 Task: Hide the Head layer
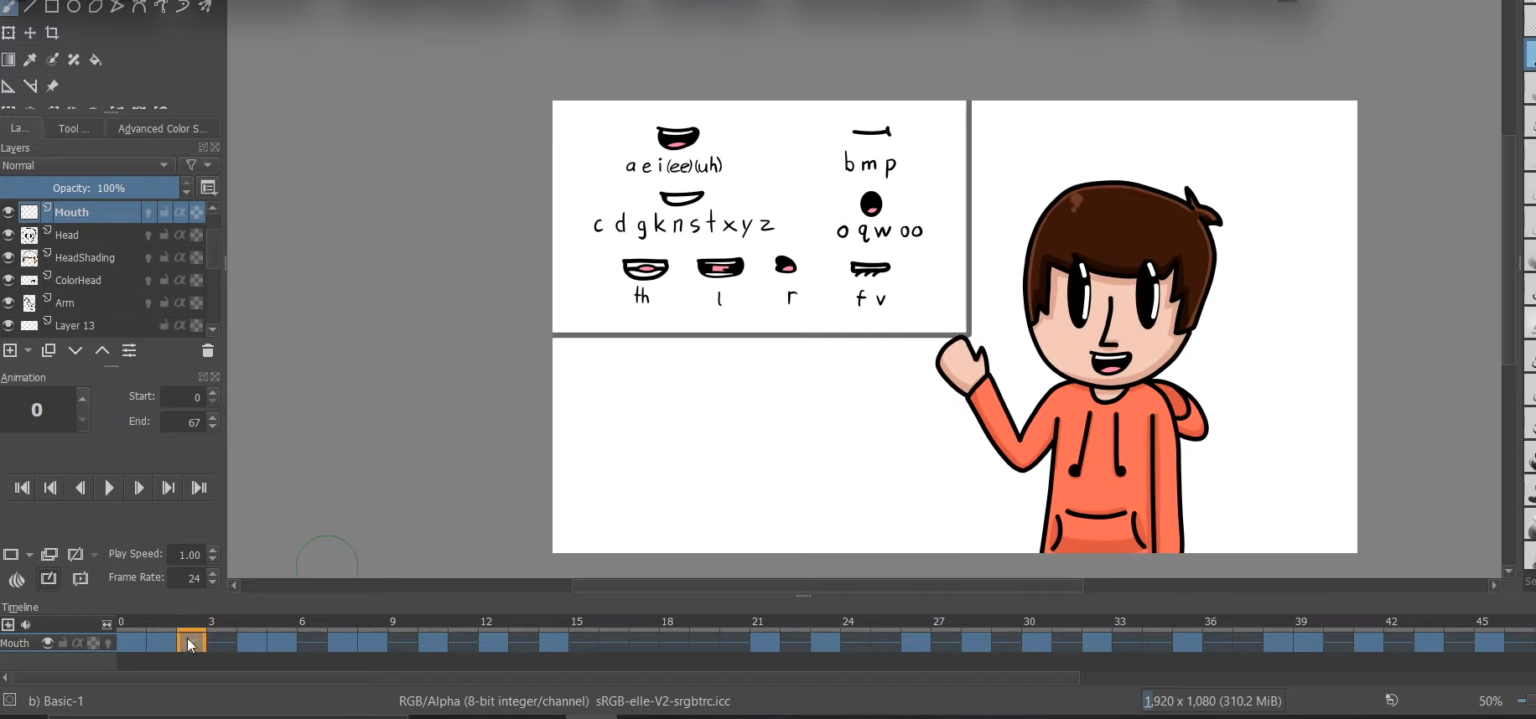click(x=9, y=235)
